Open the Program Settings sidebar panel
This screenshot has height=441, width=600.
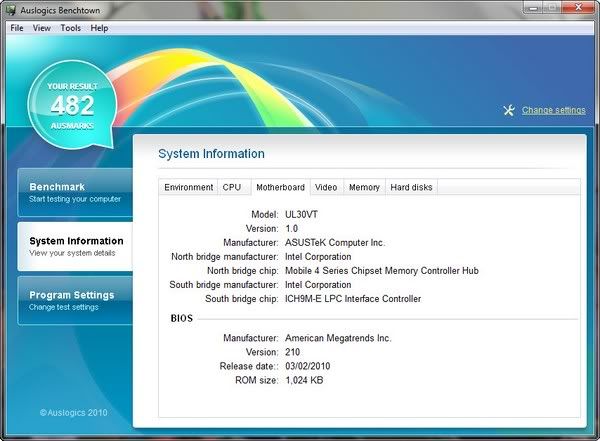[75, 301]
